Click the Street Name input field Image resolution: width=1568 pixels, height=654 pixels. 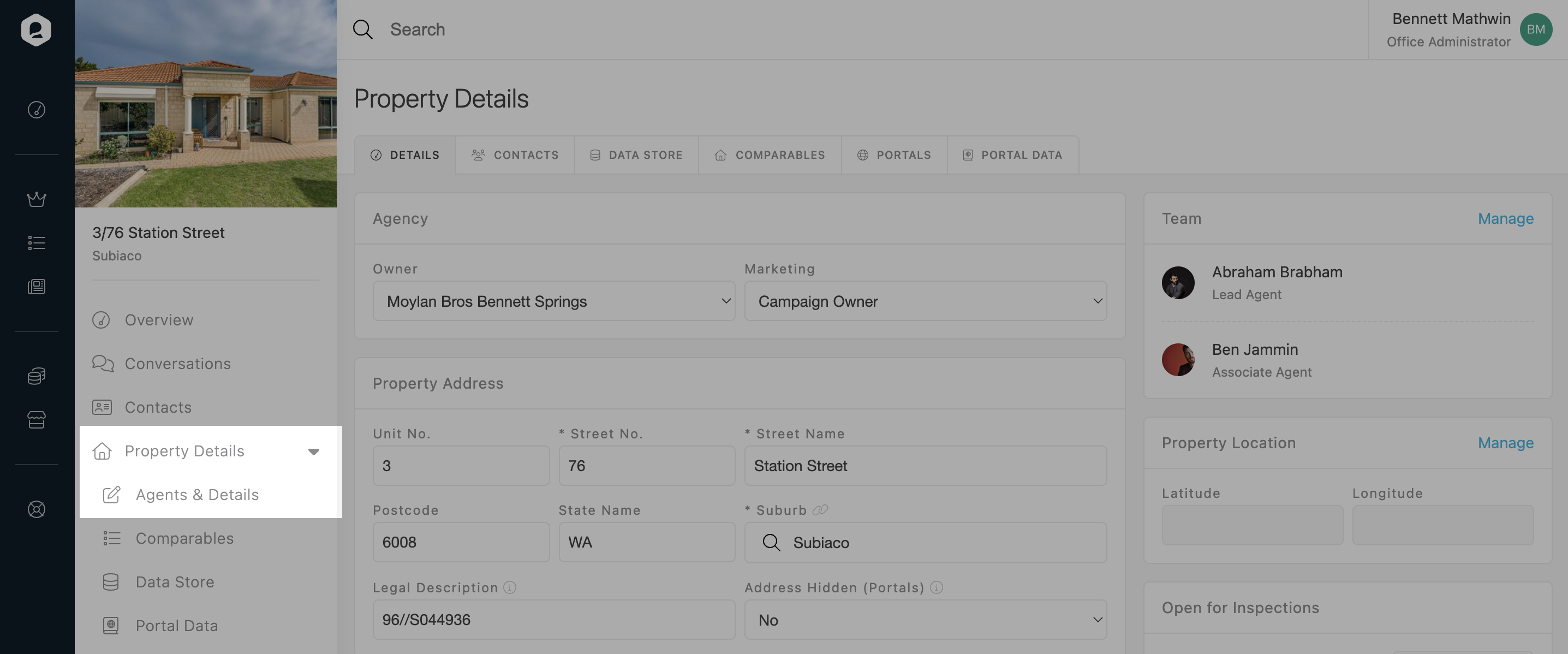pyautogui.click(x=925, y=466)
